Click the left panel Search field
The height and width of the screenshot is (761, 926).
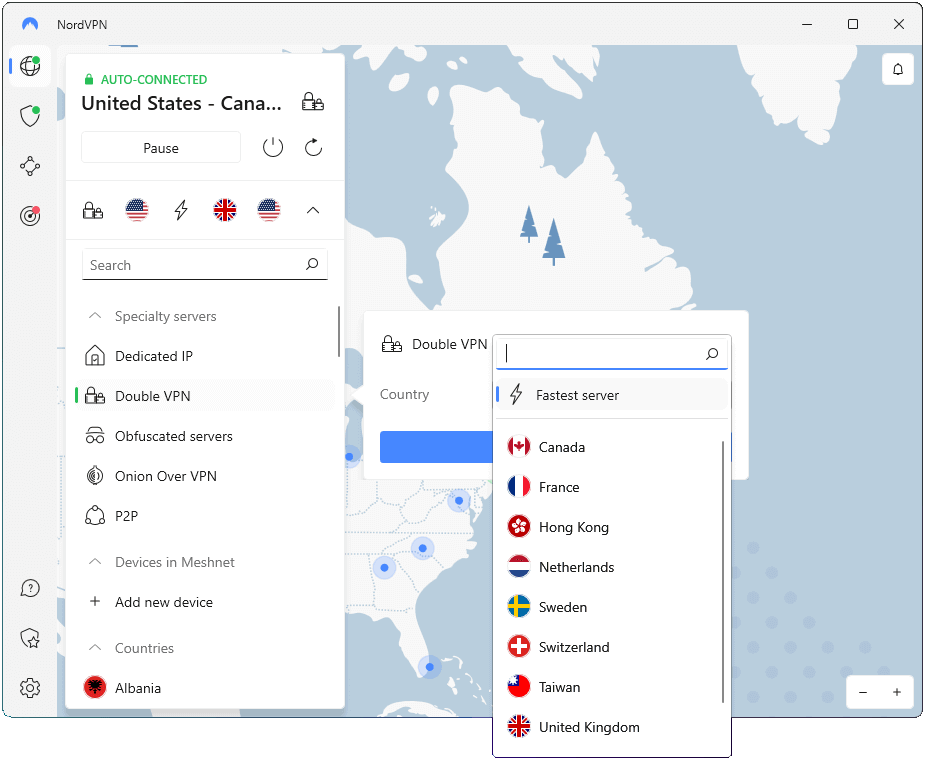click(x=204, y=264)
